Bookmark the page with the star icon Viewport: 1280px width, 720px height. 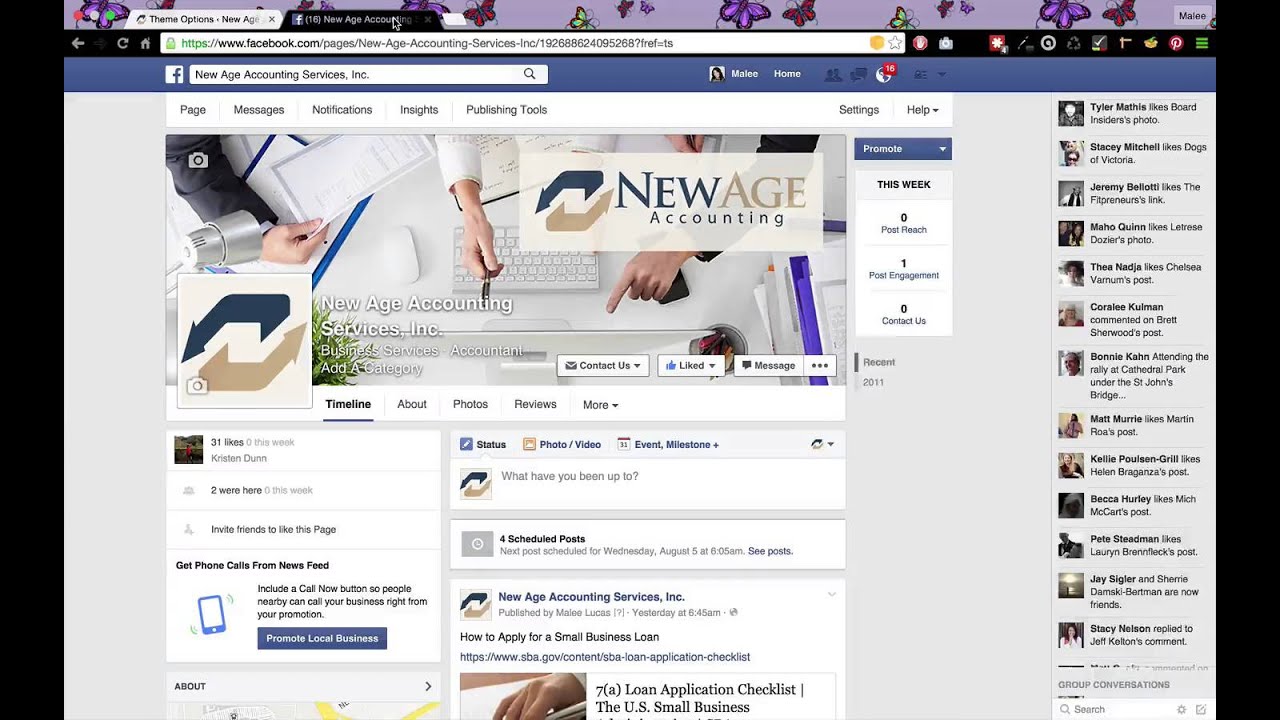pyautogui.click(x=895, y=43)
